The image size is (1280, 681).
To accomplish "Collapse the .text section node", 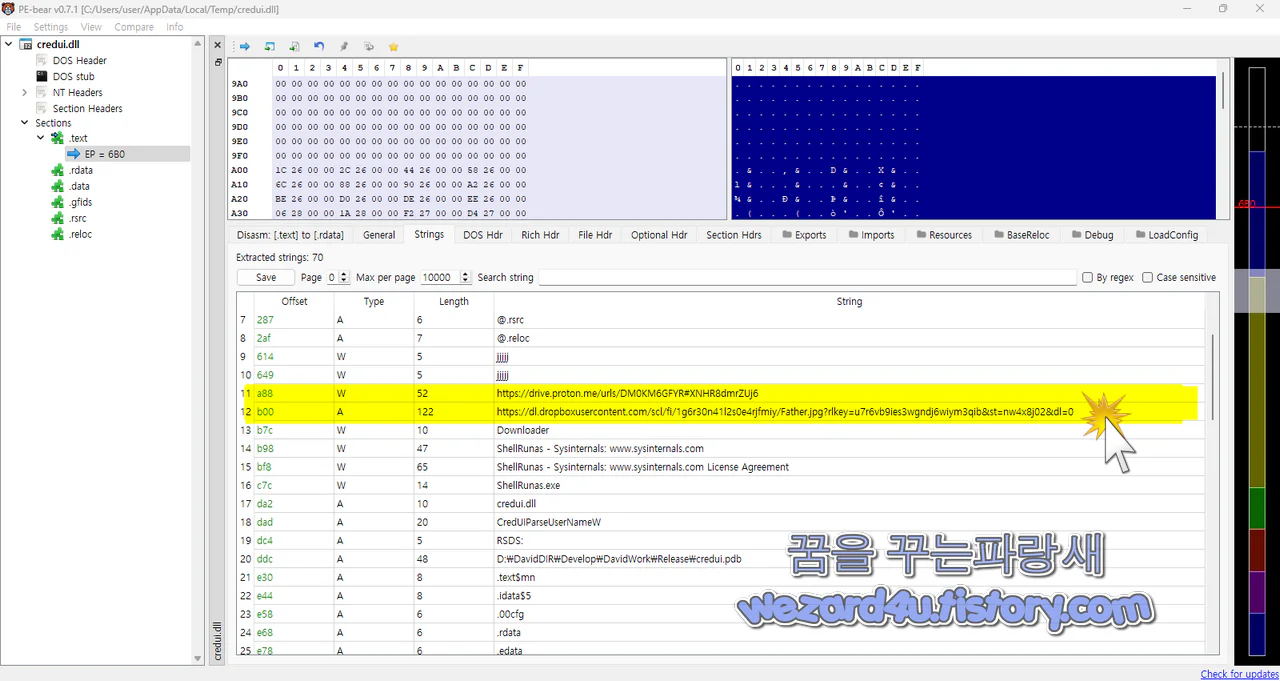I will coord(41,138).
